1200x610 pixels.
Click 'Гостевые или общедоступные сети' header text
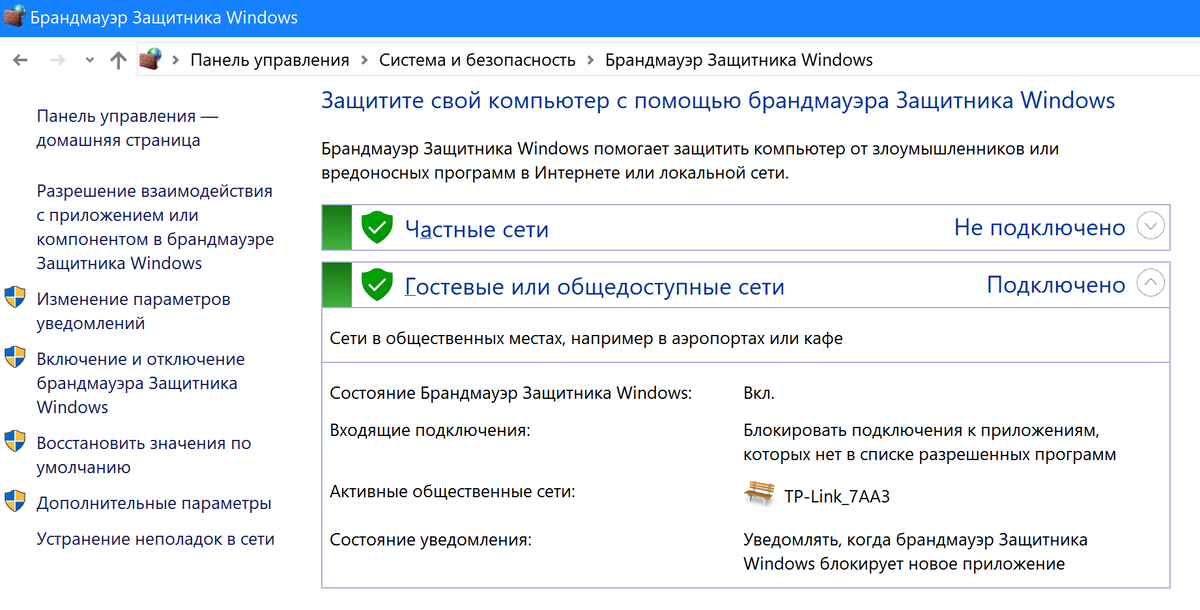coord(594,287)
